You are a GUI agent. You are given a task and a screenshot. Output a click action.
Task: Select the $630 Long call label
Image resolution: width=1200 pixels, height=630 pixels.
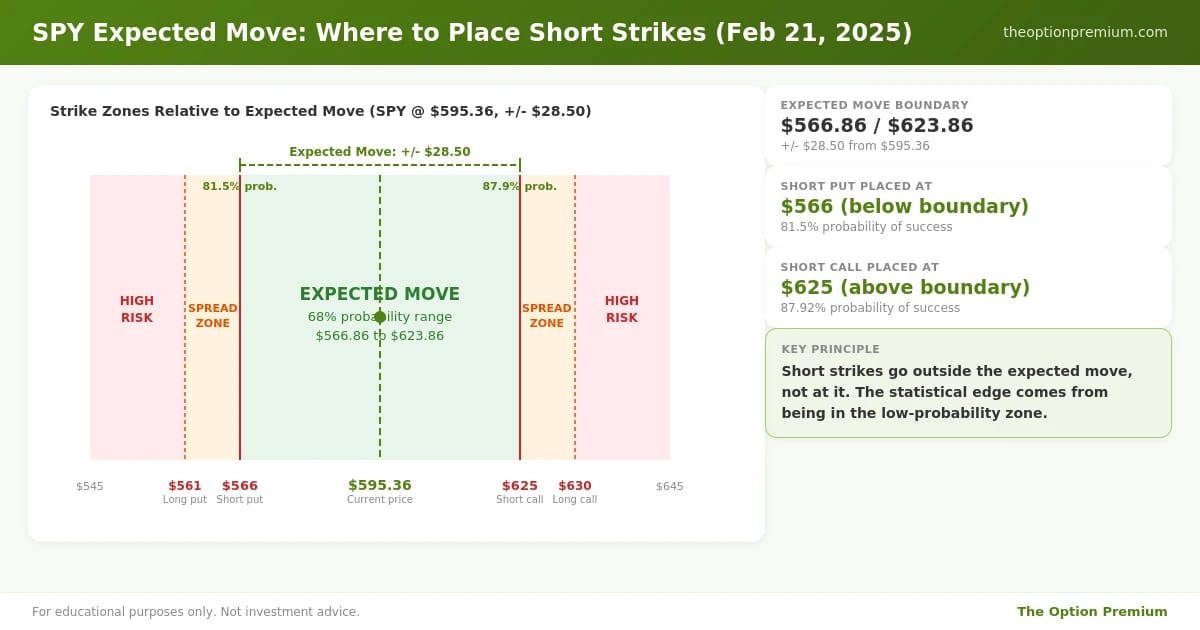(x=575, y=492)
